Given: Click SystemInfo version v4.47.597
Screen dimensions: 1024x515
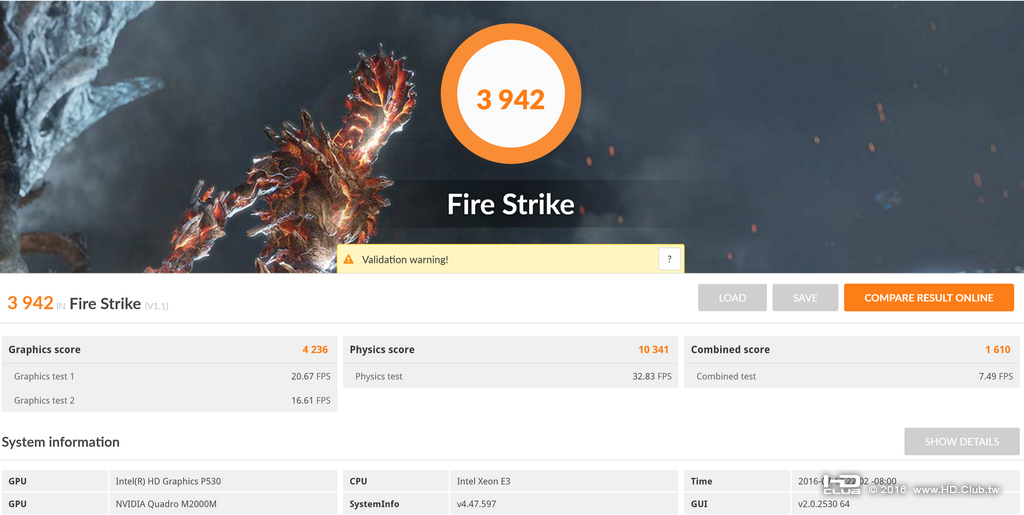Looking at the screenshot, I should (477, 504).
